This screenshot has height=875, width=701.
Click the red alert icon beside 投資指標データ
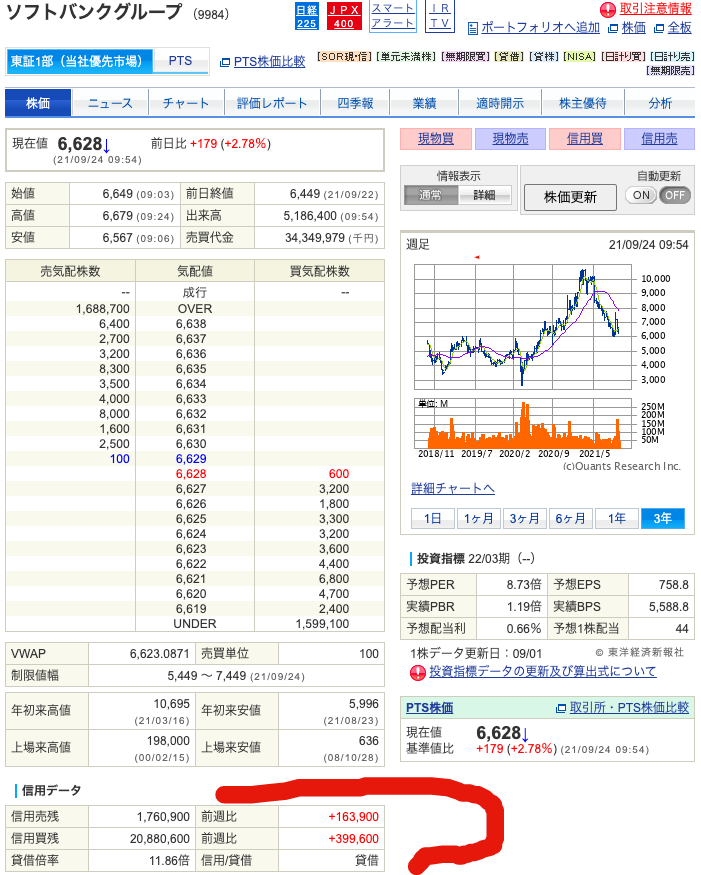[x=417, y=673]
